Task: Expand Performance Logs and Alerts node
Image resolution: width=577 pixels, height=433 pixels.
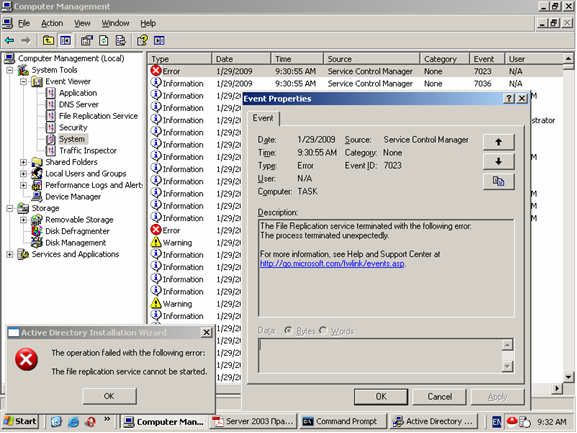Action: point(23,185)
